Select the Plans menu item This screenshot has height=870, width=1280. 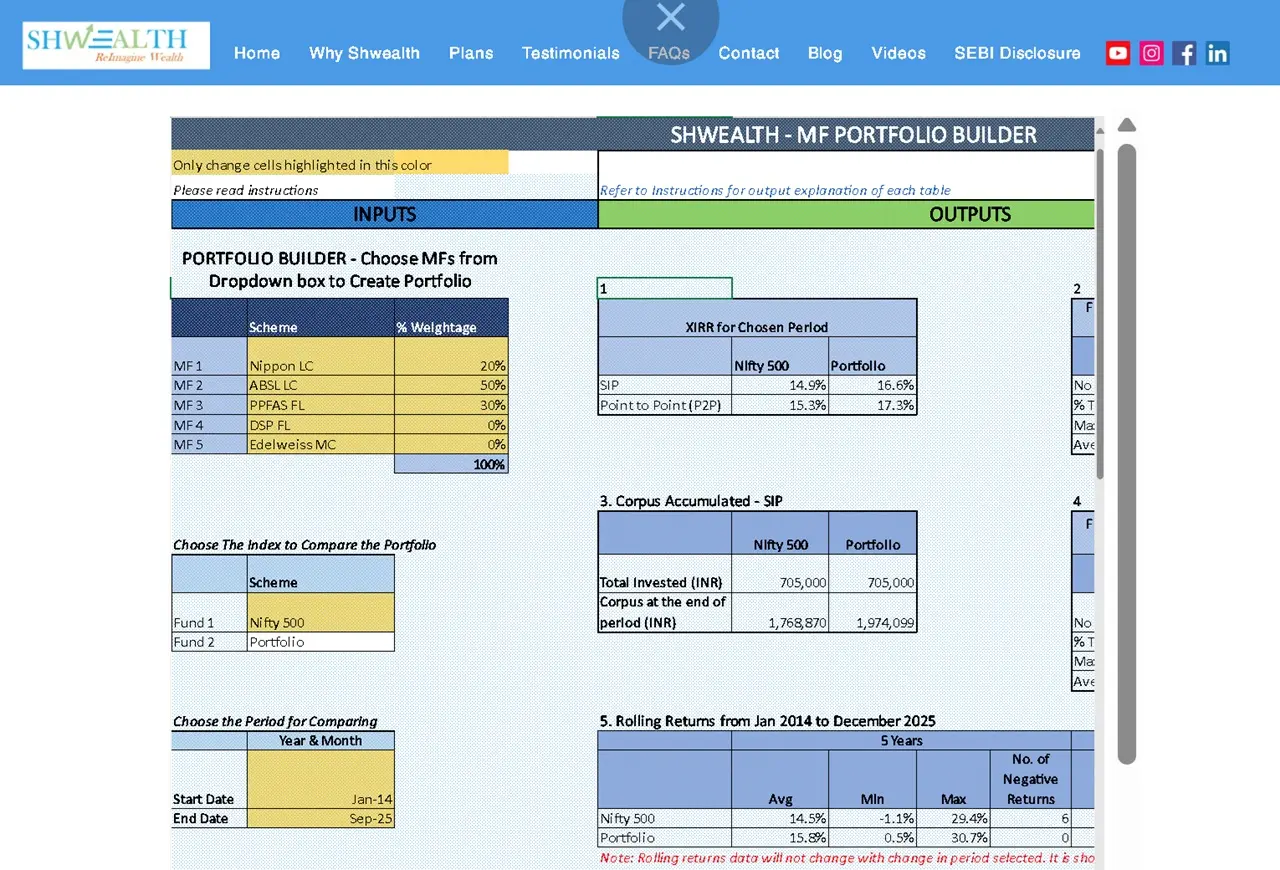[471, 53]
